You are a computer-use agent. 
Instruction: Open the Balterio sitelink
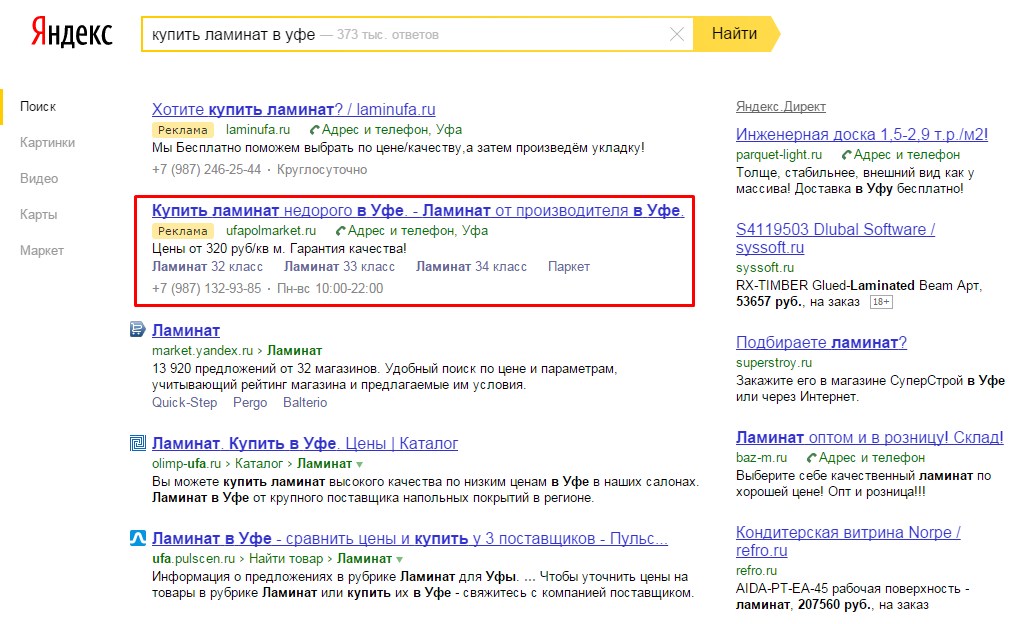(305, 402)
